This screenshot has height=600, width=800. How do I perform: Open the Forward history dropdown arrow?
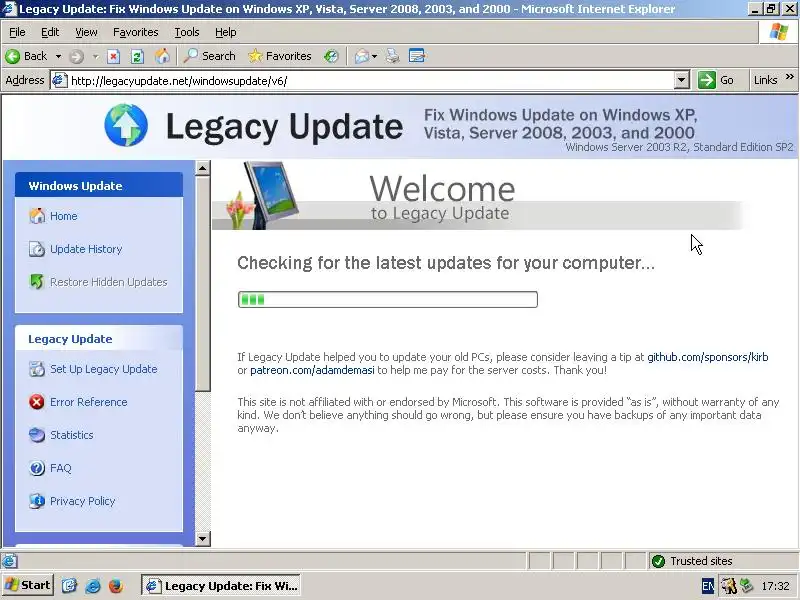point(95,56)
